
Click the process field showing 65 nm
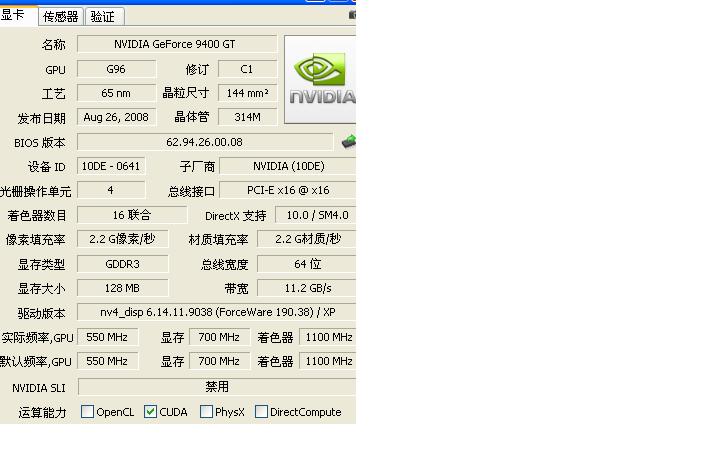click(117, 93)
